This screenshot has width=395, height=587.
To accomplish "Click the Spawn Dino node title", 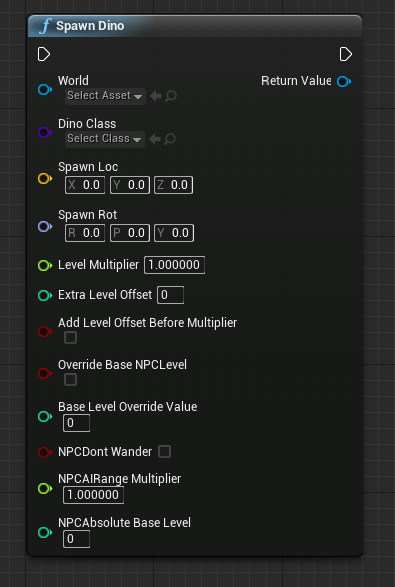I will pos(90,26).
